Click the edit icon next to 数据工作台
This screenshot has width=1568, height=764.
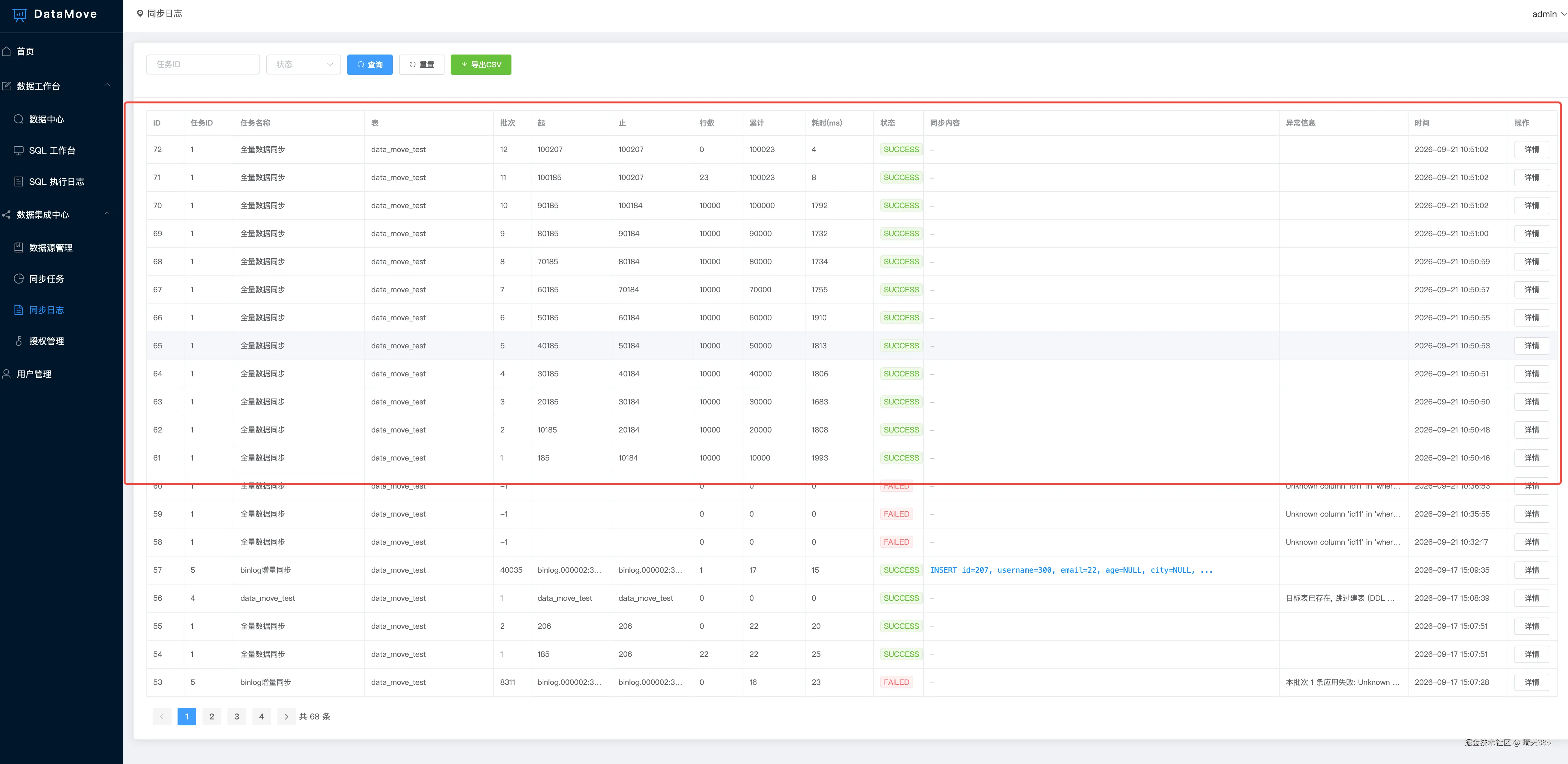[7, 86]
